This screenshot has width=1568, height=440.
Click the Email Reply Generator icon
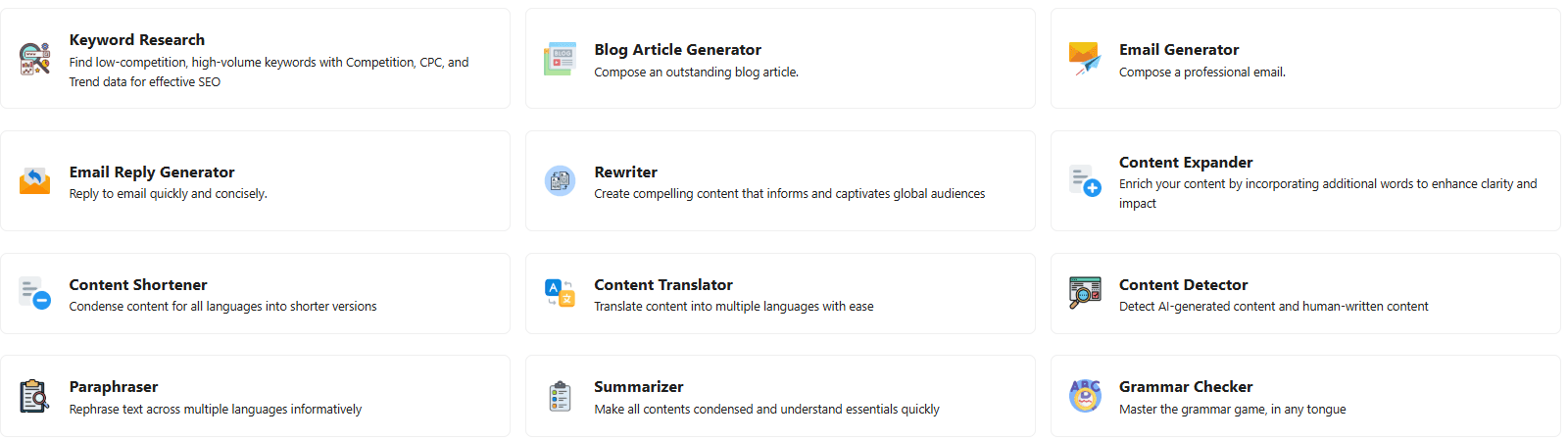[x=35, y=181]
